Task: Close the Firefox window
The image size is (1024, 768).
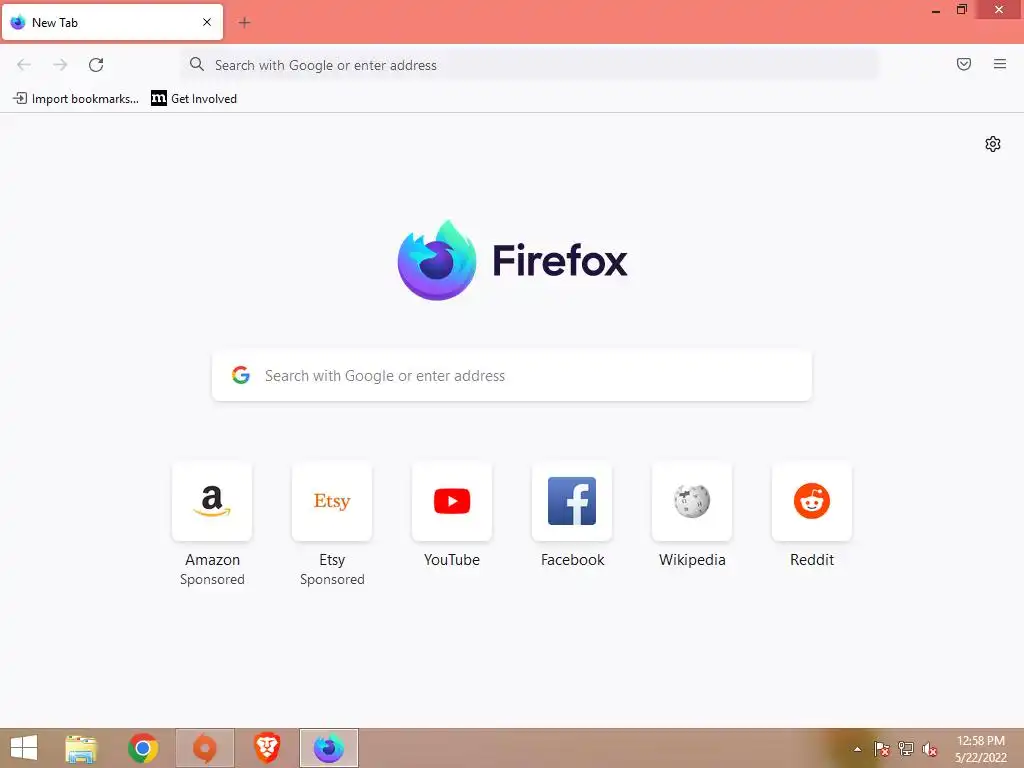Action: pos(999,9)
